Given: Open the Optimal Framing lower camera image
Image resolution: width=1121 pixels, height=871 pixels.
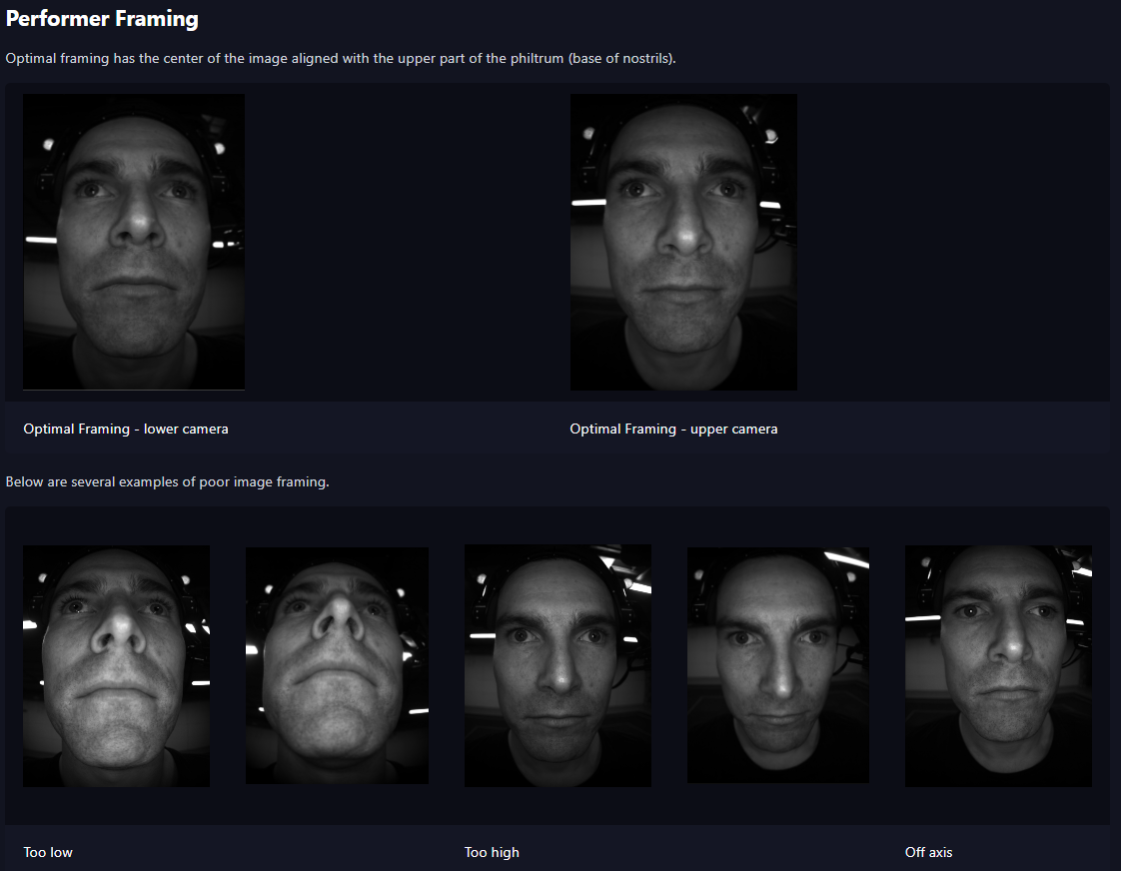Looking at the screenshot, I should tap(134, 242).
